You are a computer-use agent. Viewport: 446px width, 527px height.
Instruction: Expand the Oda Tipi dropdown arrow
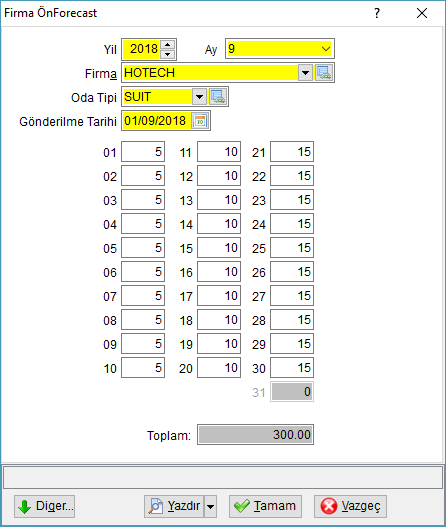[199, 97]
